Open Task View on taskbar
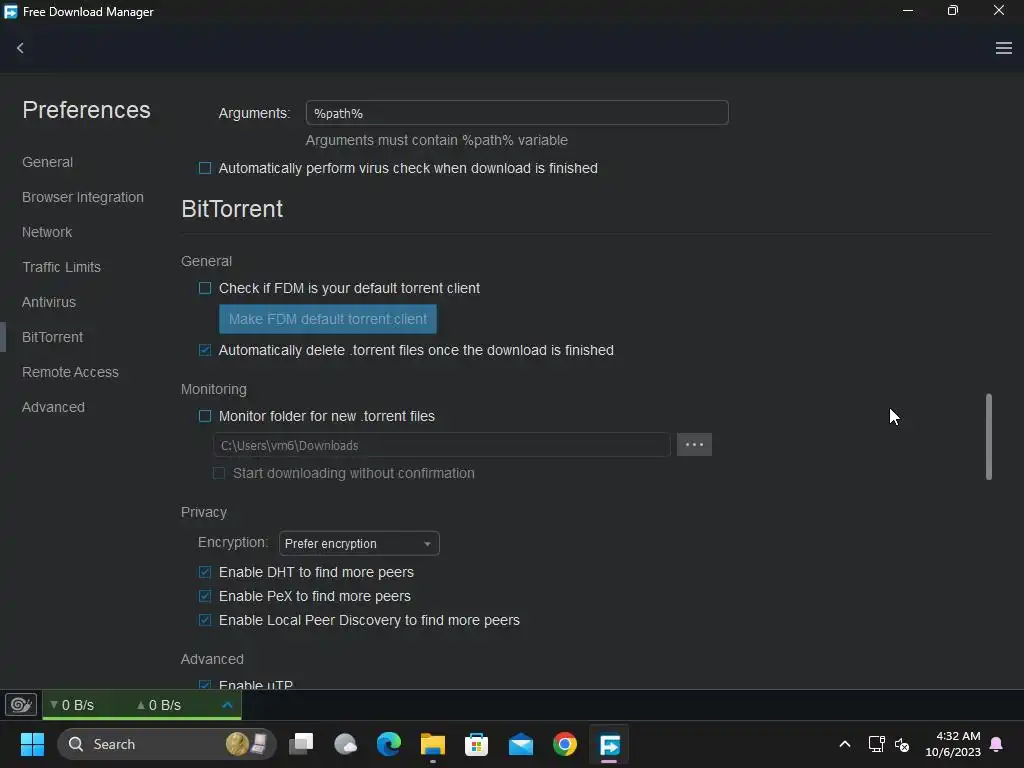This screenshot has height=768, width=1024. click(x=301, y=744)
